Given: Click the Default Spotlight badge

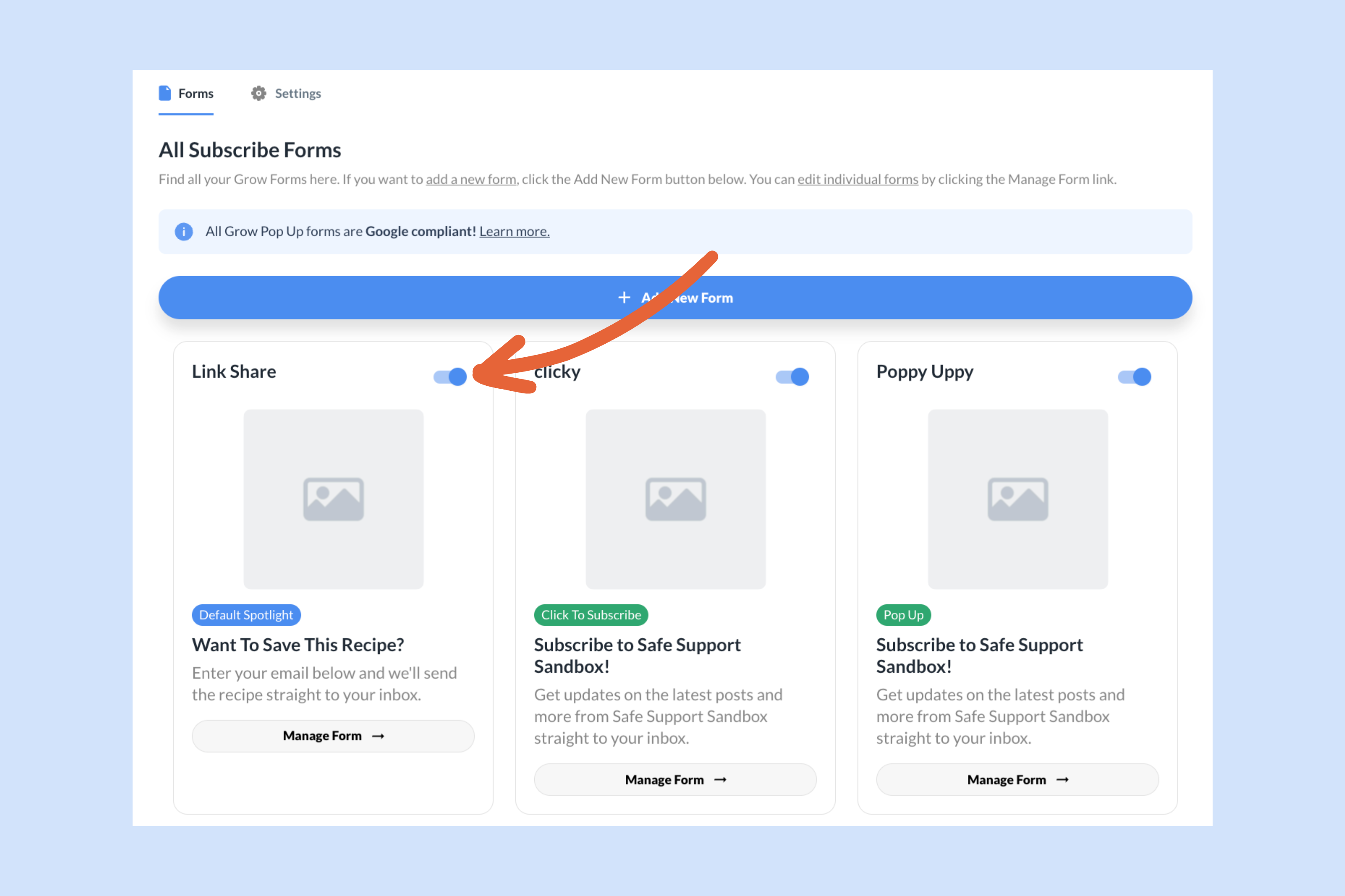Looking at the screenshot, I should pyautogui.click(x=246, y=615).
